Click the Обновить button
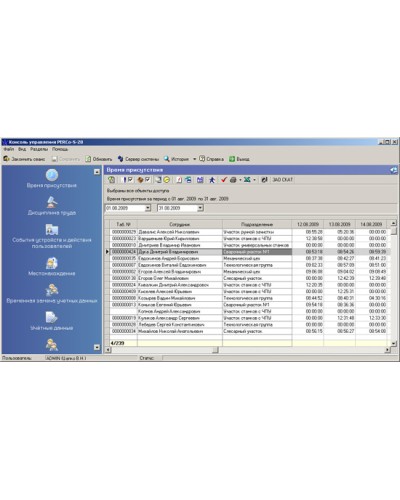 tap(99, 159)
